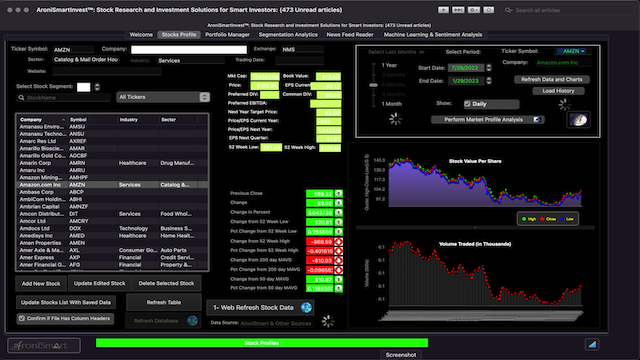Viewport: 640px width, 360px height.
Task: Click the Company name input field
Action: (189, 49)
